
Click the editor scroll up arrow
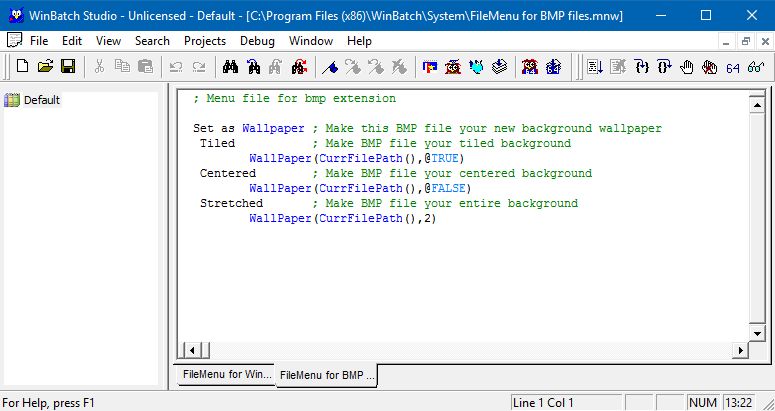pos(757,105)
